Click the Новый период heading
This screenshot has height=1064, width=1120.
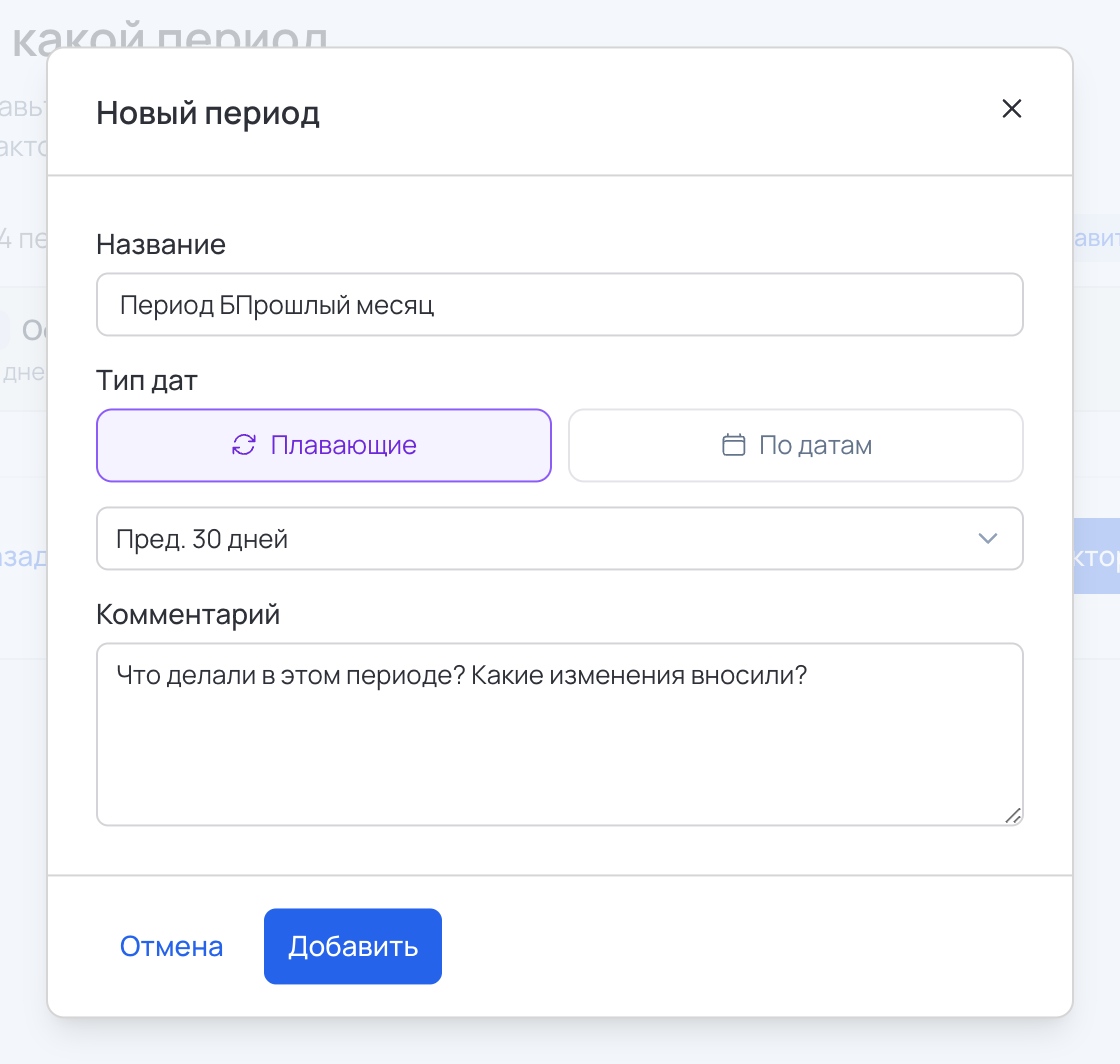(x=208, y=114)
